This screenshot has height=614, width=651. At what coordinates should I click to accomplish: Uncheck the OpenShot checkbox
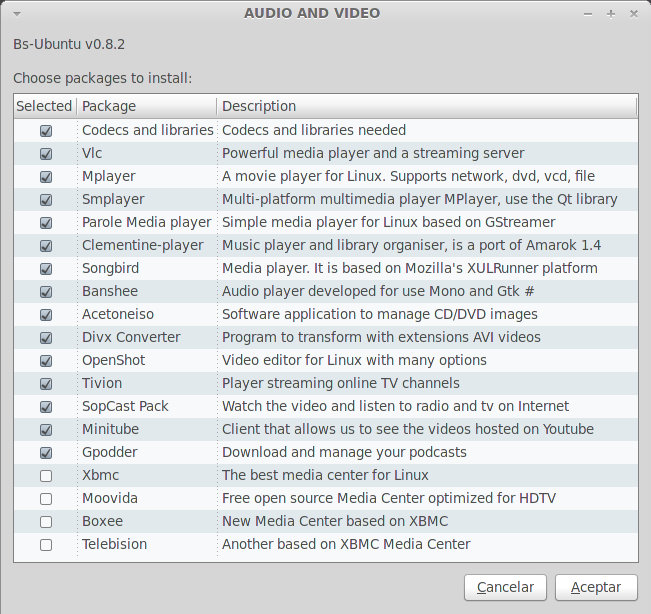click(46, 361)
